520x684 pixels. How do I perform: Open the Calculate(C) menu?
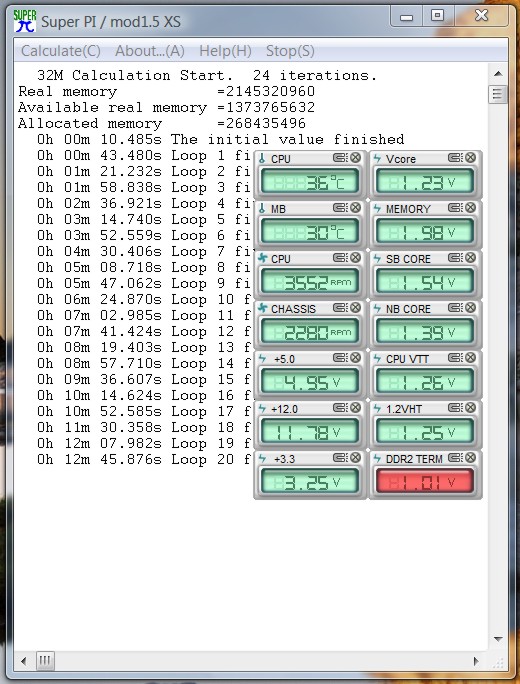click(x=61, y=51)
